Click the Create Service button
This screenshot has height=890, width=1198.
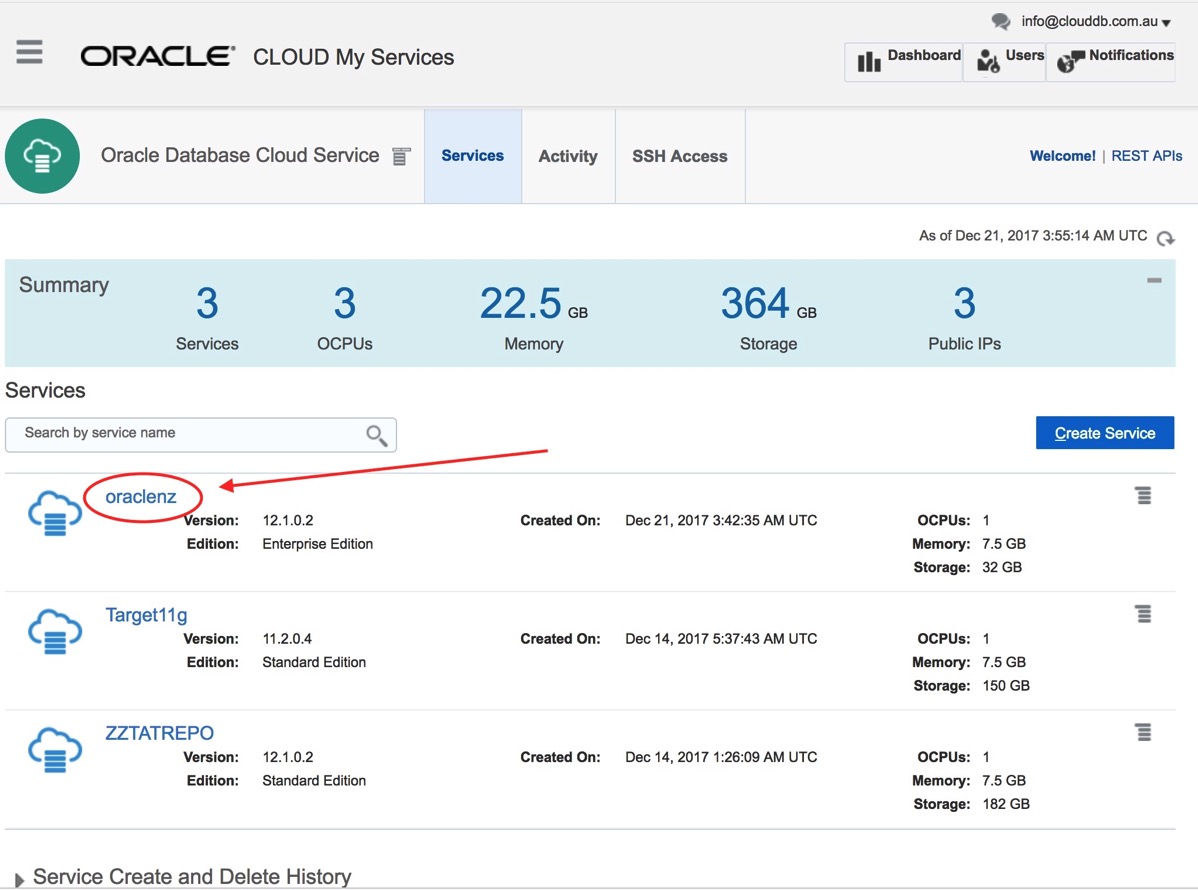tap(1104, 433)
